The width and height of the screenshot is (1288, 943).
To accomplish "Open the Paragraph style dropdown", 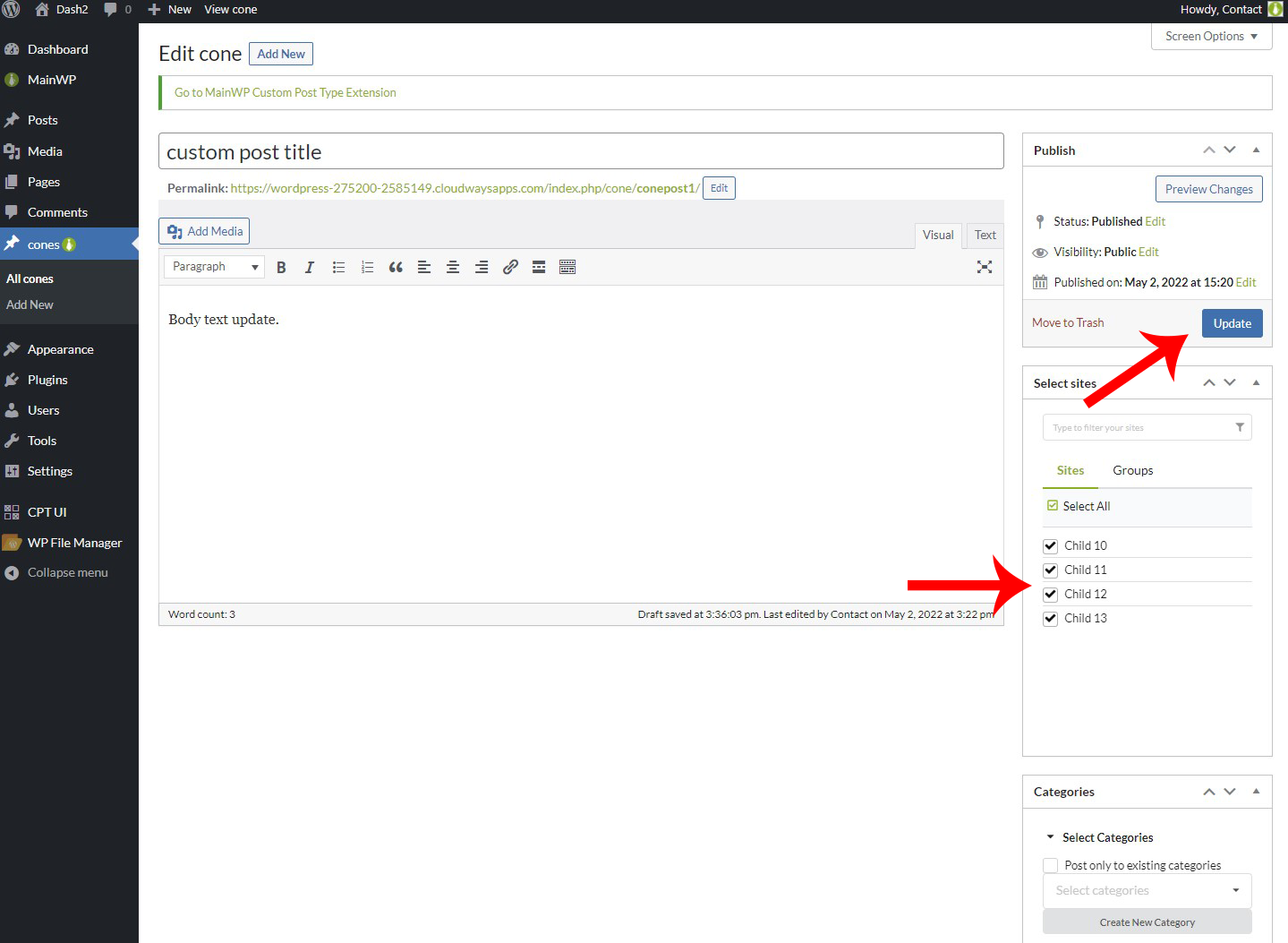I will (x=213, y=266).
